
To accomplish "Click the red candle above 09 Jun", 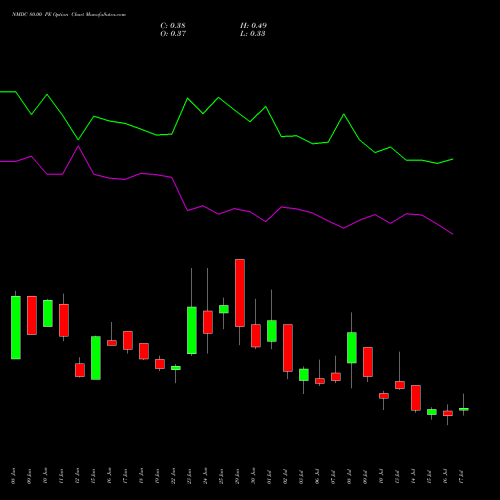I will tap(32, 315).
